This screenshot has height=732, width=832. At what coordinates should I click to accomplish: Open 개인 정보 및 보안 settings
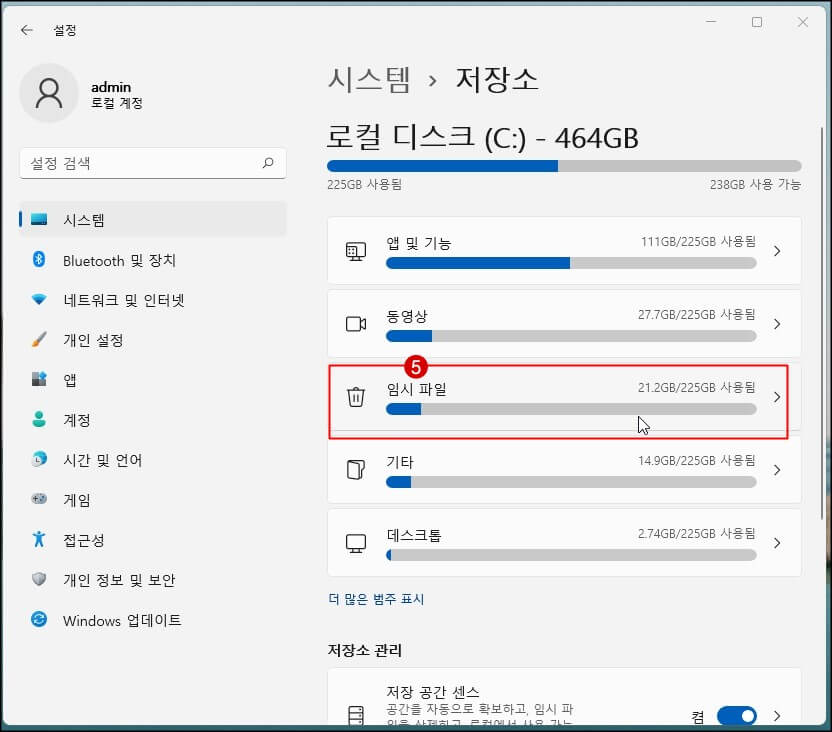pos(118,580)
